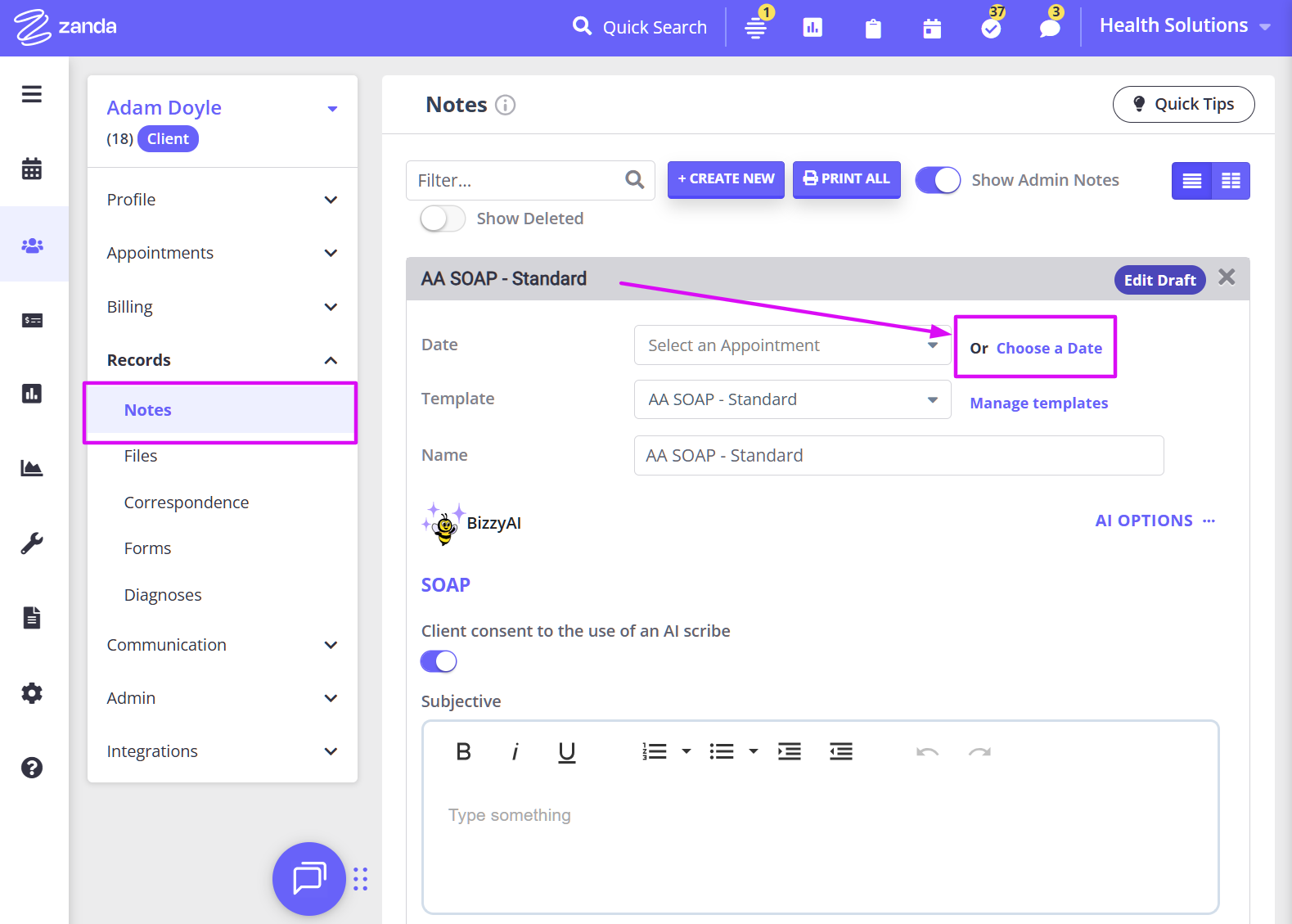Image resolution: width=1292 pixels, height=924 pixels.
Task: Open the wrench tools icon in sidebar
Action: click(x=32, y=543)
